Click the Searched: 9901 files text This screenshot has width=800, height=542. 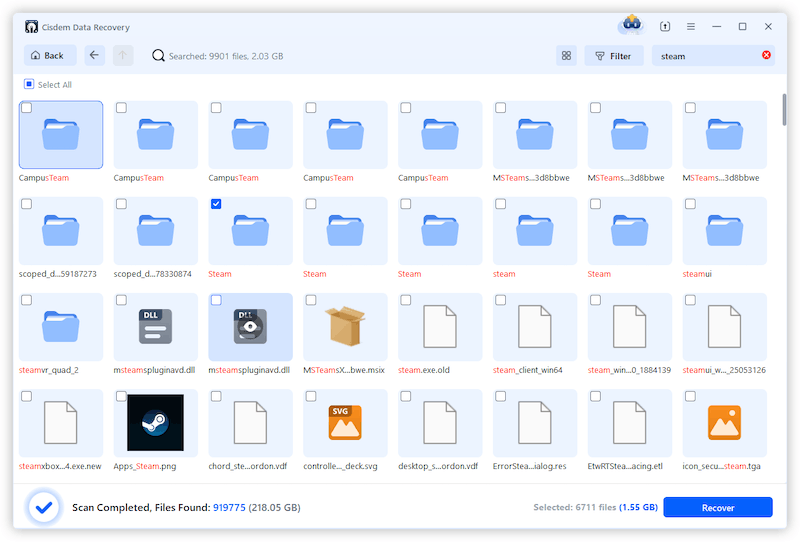click(x=226, y=56)
